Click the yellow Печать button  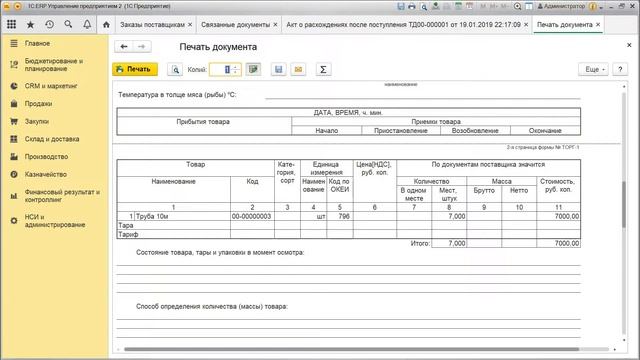tap(135, 69)
